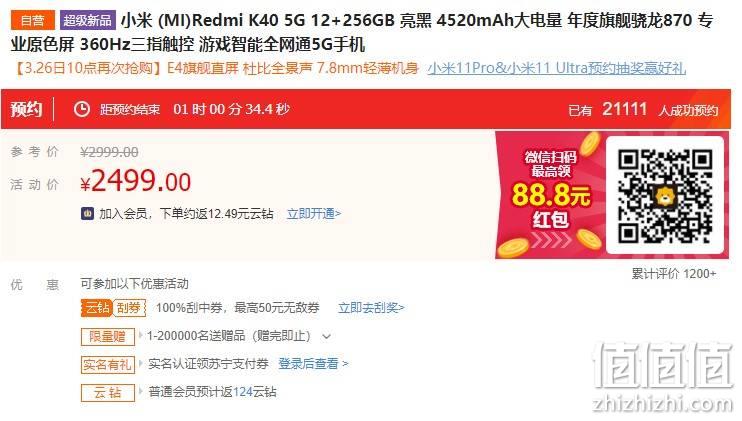
Task: Click the 自营 orange tag
Action: coord(33,20)
